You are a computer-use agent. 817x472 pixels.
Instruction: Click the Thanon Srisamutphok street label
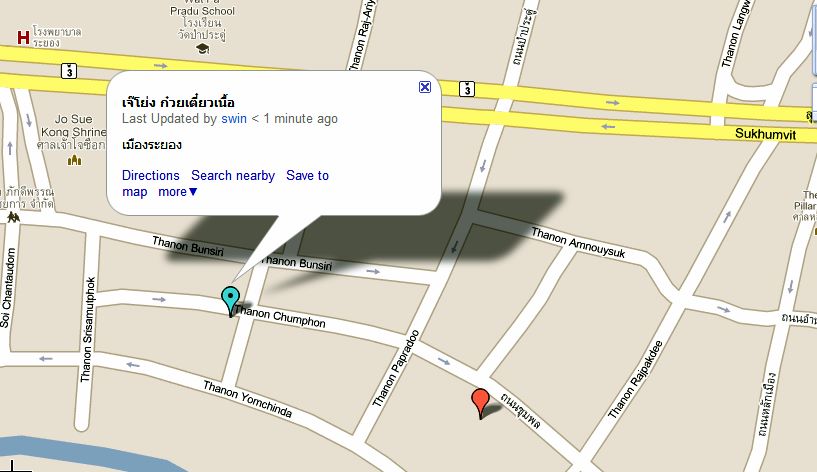[x=88, y=330]
